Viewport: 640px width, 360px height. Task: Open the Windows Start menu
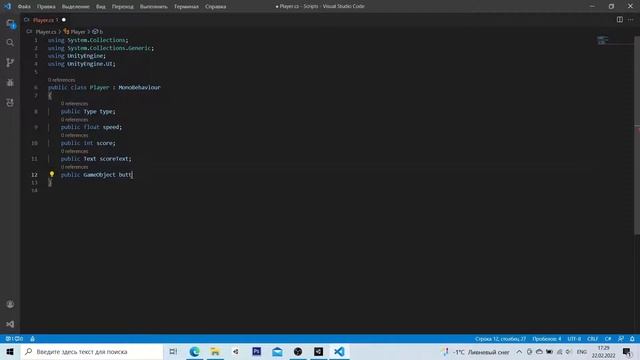tap(10, 351)
